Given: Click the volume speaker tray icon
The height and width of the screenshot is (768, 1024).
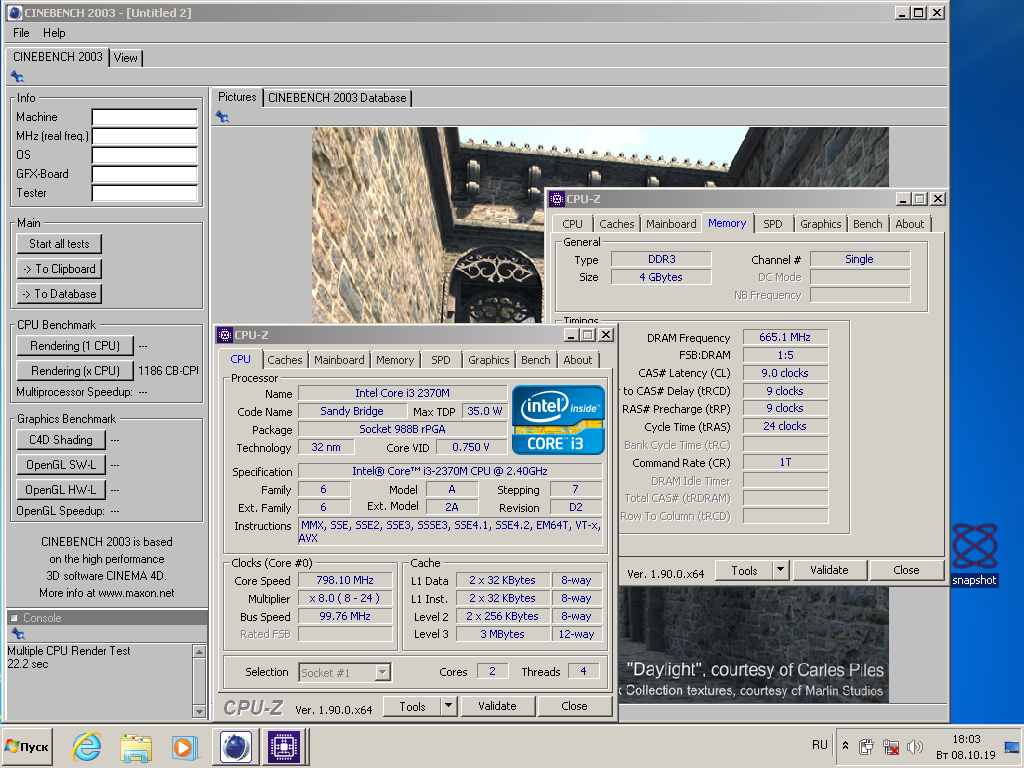Looking at the screenshot, I should pos(915,746).
